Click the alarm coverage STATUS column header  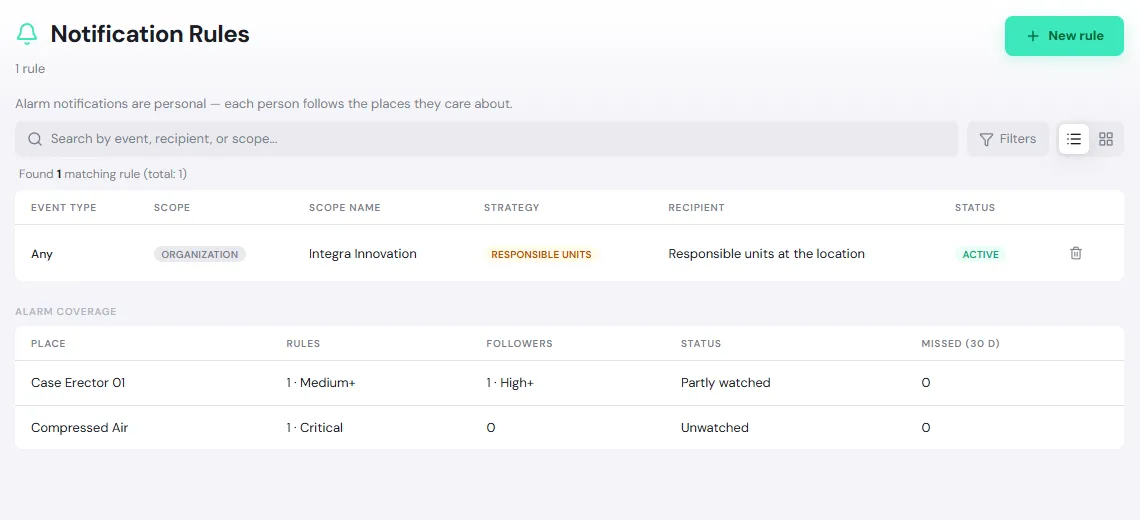point(701,343)
